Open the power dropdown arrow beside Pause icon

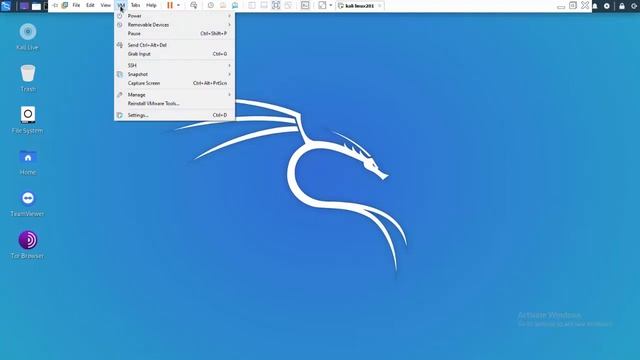178,5
